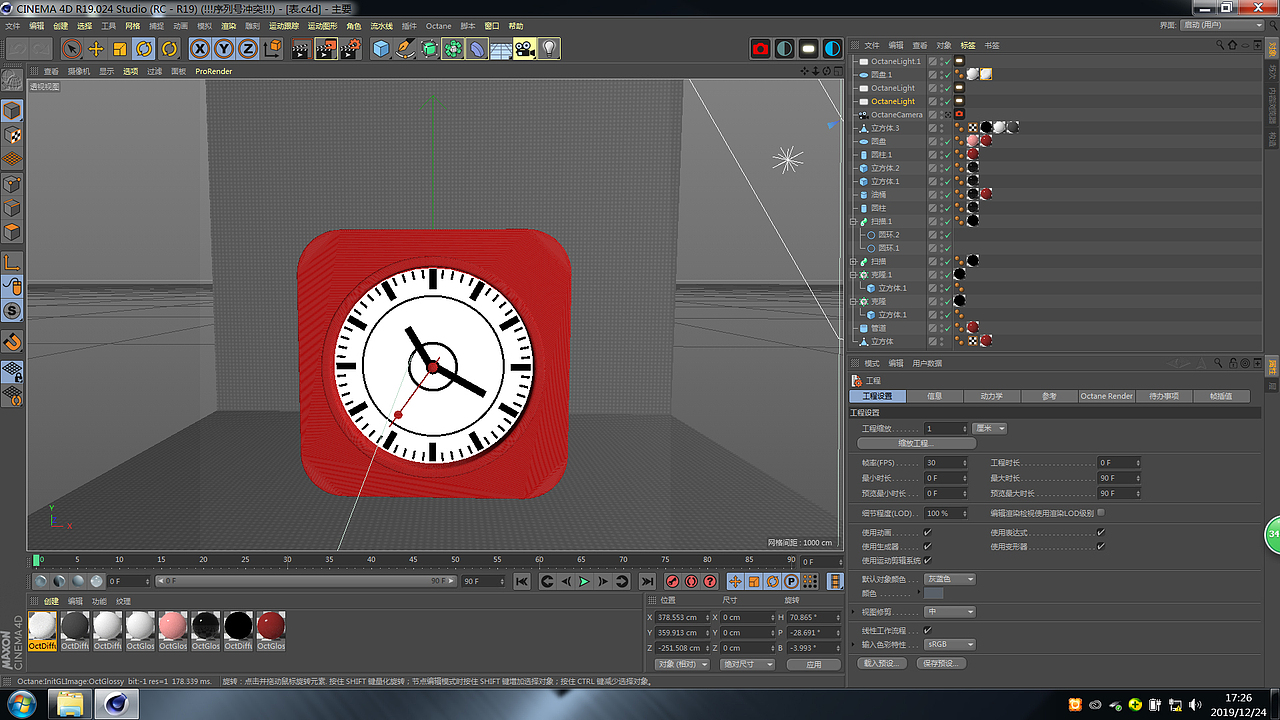Click the record active objects button
Viewport: 1280px width, 720px height.
672,581
